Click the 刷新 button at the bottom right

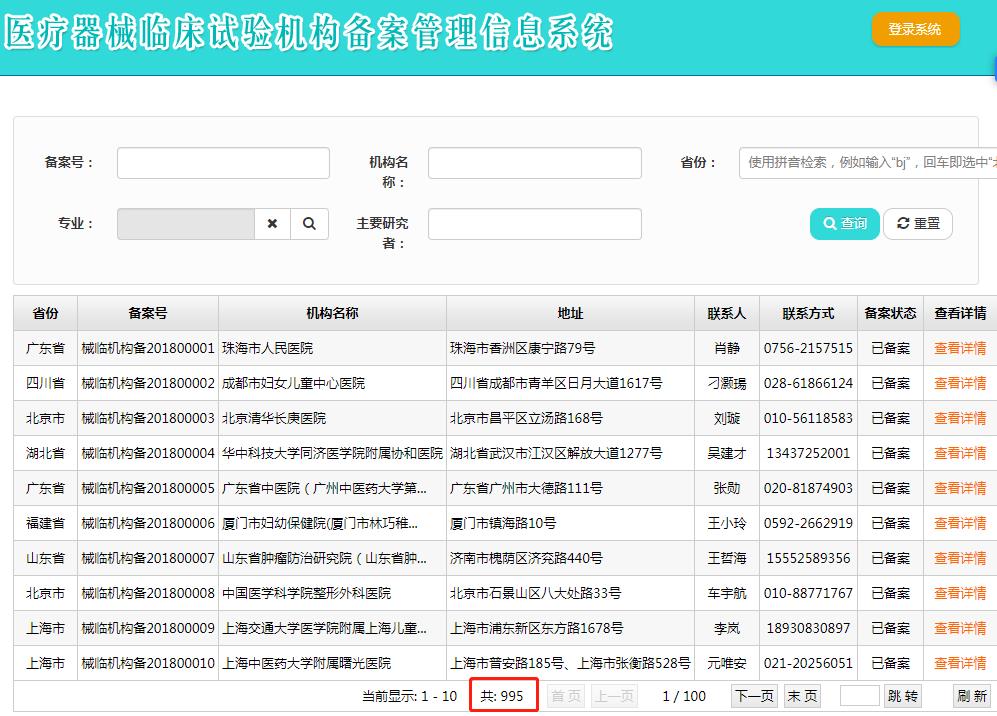tap(972, 694)
